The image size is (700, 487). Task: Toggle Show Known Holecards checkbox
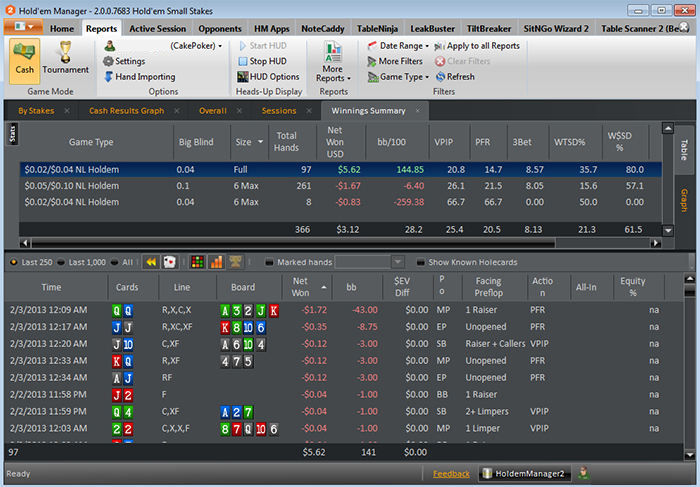click(x=421, y=262)
